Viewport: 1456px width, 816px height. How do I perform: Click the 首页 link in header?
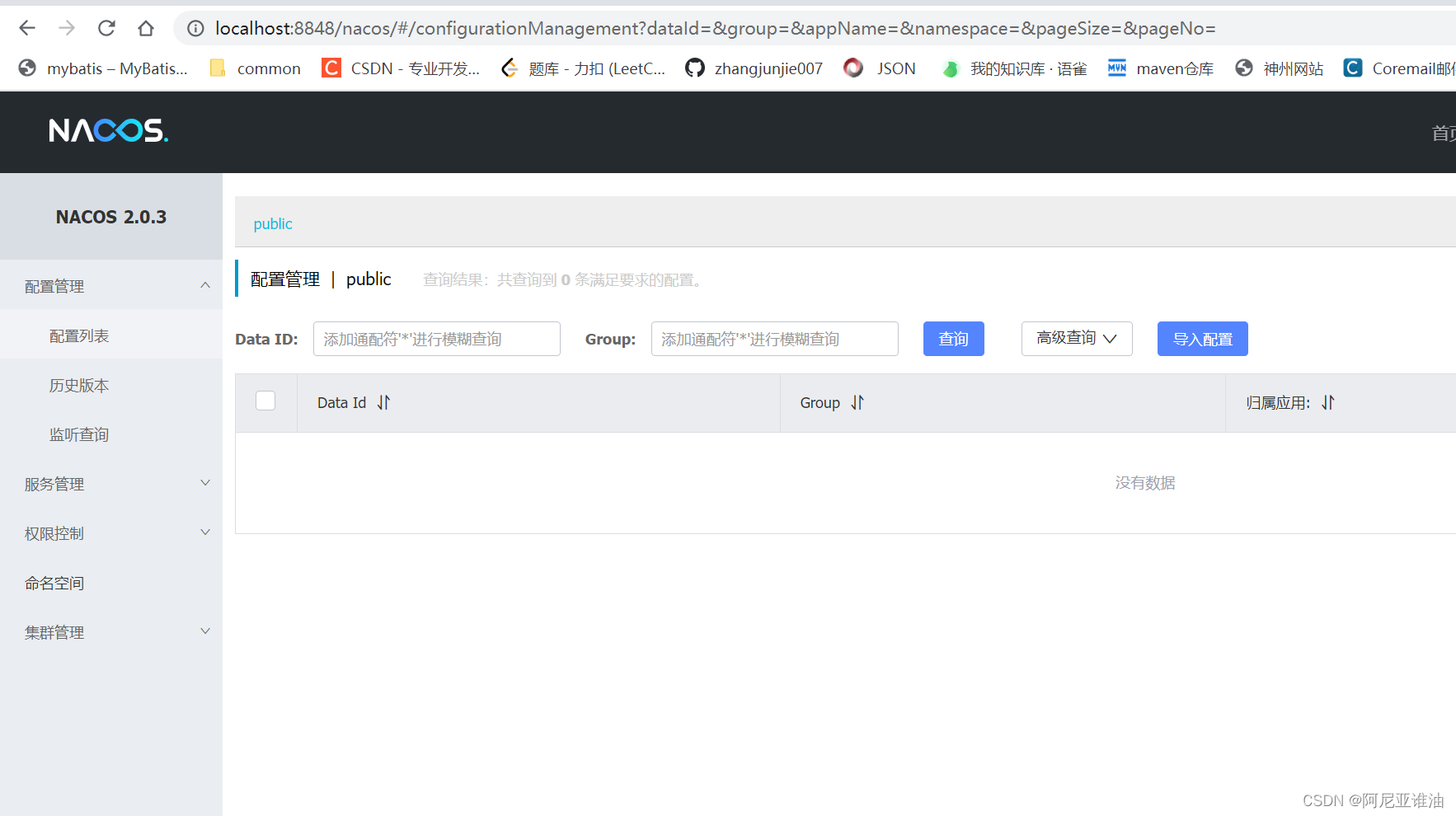pos(1444,133)
